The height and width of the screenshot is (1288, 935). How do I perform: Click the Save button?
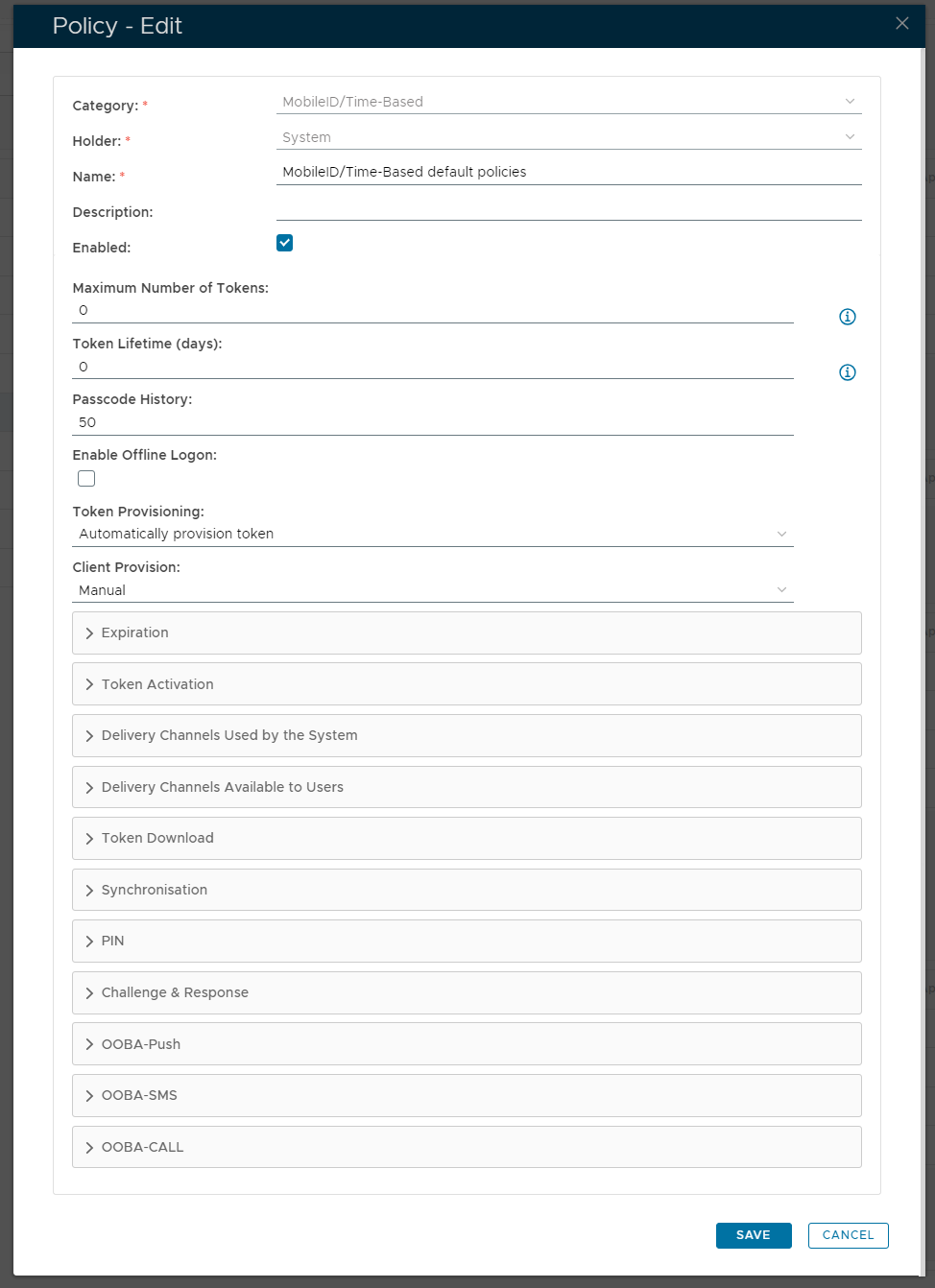point(754,1235)
